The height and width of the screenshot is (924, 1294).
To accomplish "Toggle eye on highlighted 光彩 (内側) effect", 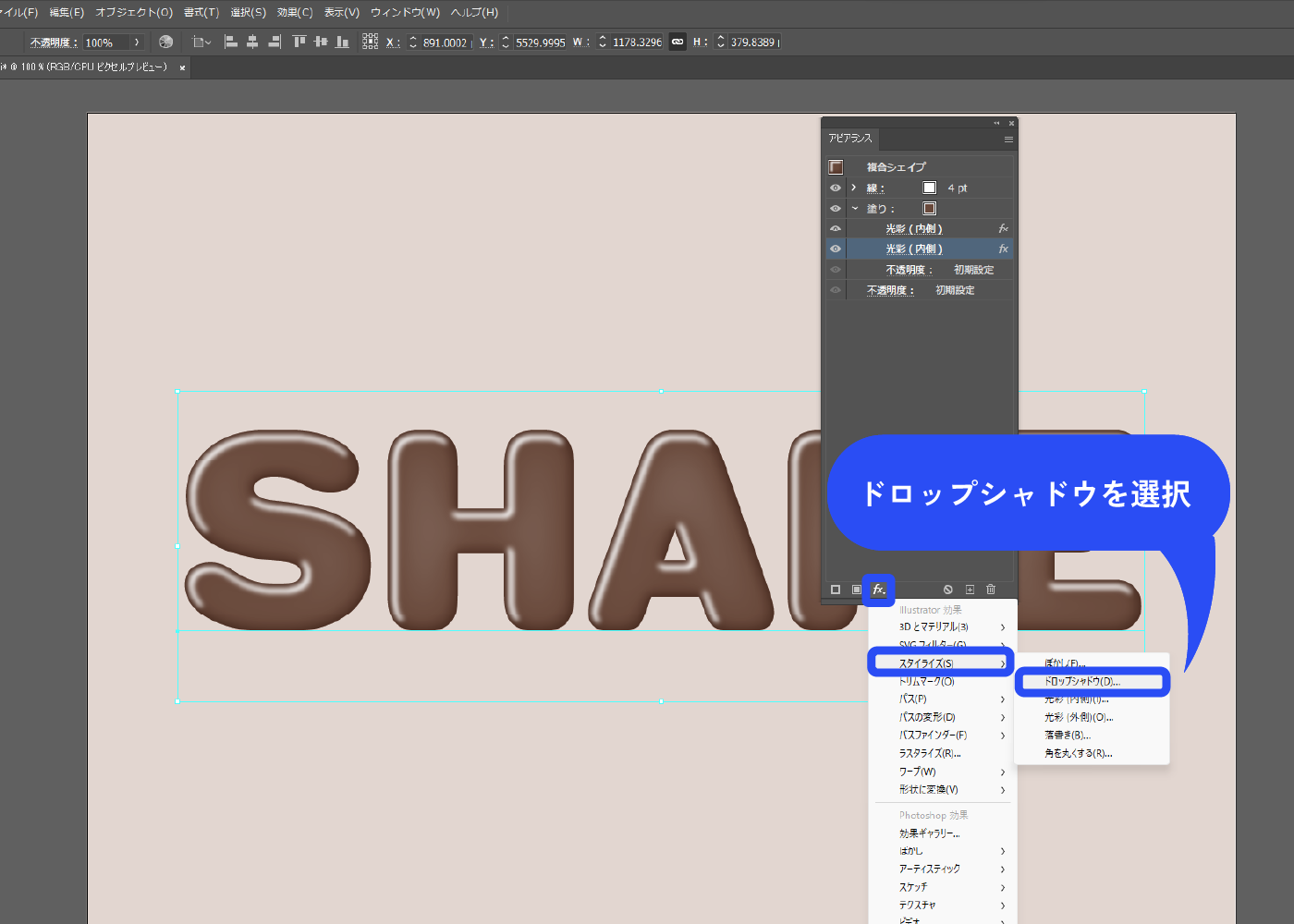I will click(836, 249).
